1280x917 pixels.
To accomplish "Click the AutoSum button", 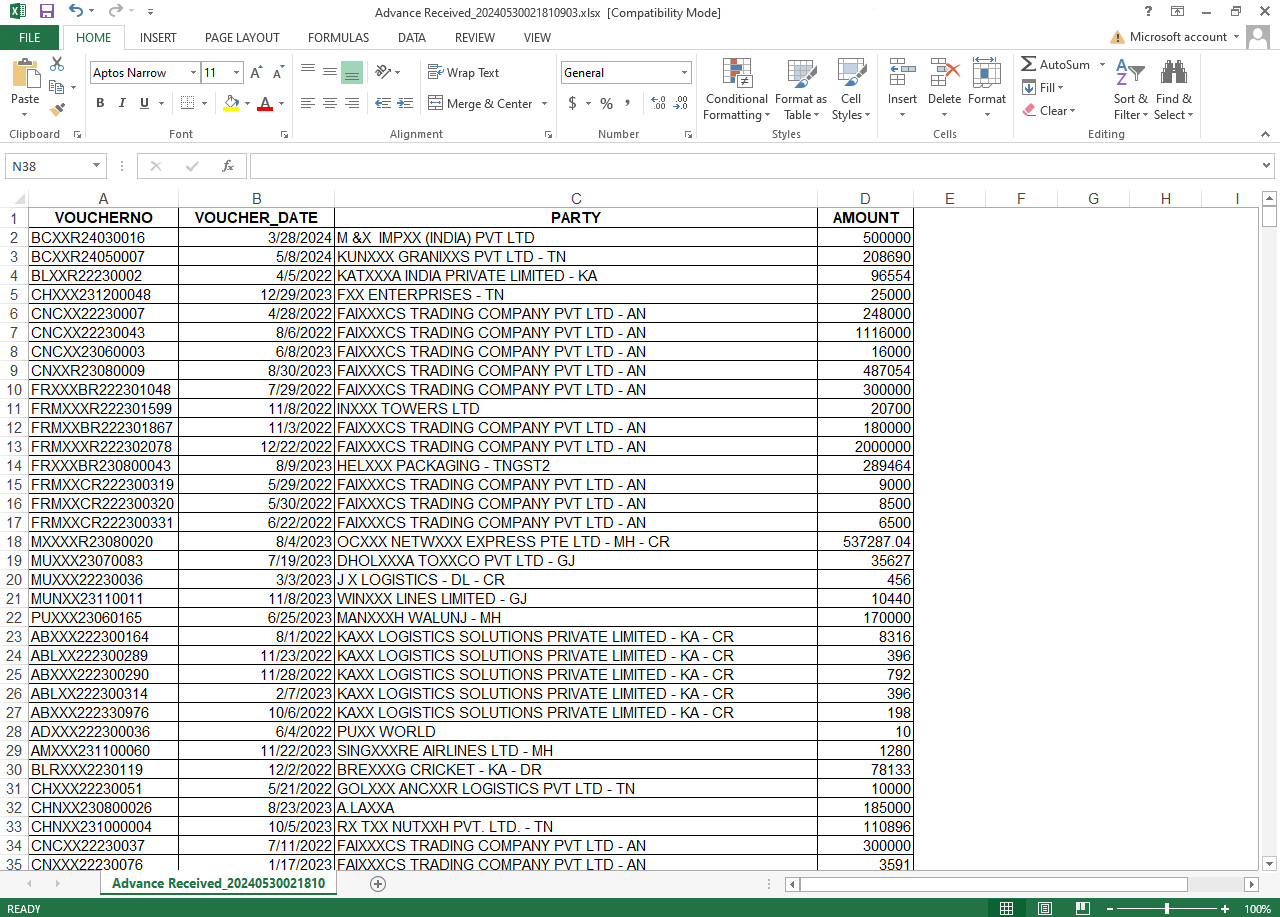I will 1055,64.
